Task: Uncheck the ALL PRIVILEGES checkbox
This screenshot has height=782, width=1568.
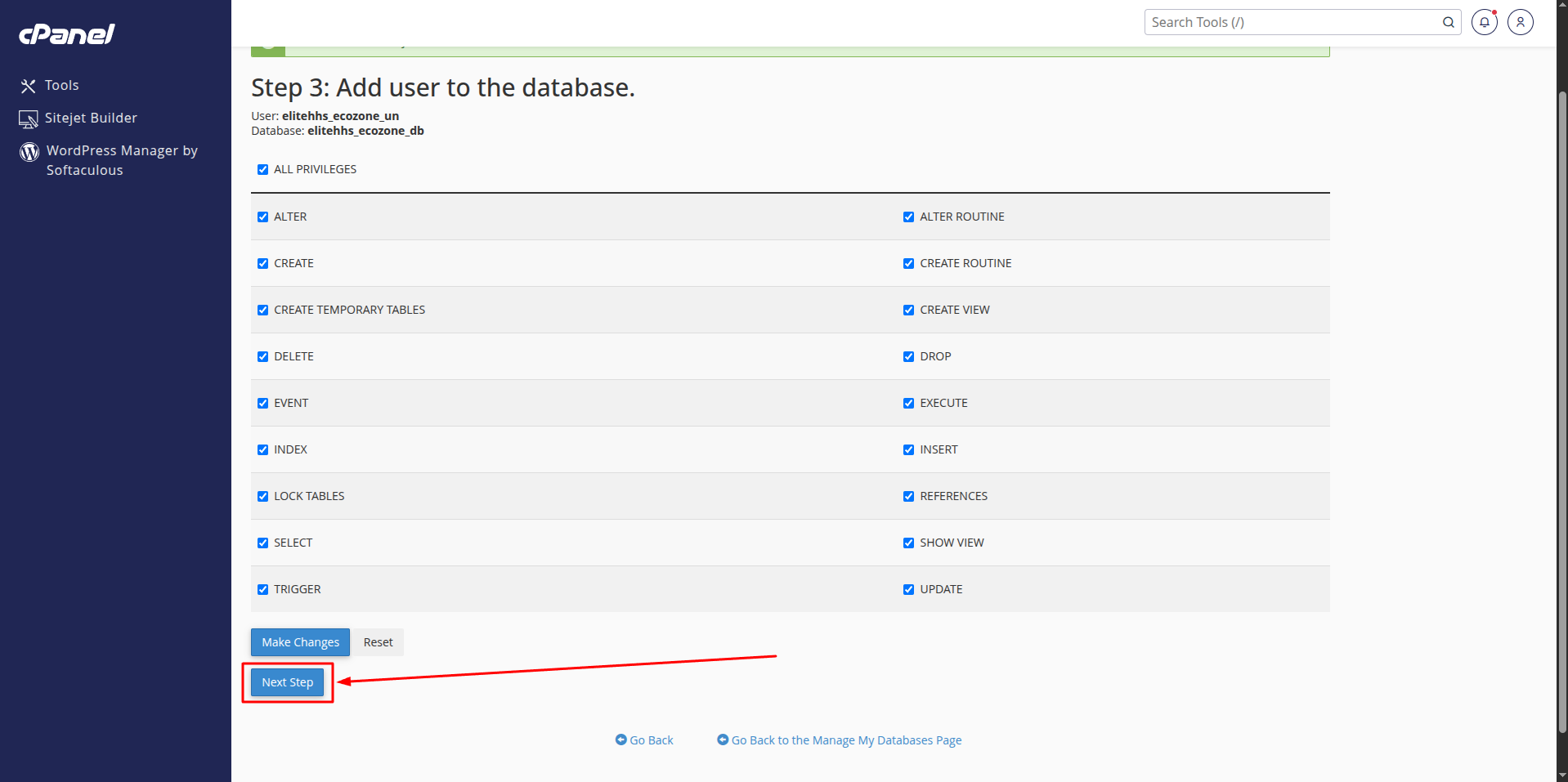Action: (x=262, y=169)
